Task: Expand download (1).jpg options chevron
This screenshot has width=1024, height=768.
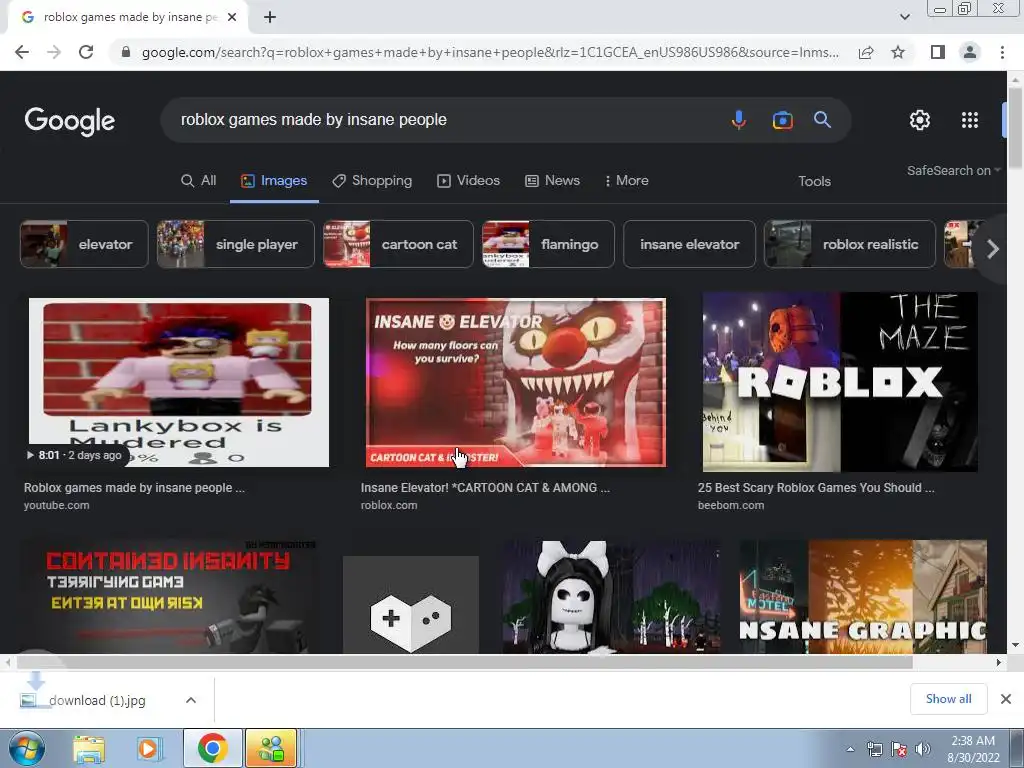Action: 191,700
